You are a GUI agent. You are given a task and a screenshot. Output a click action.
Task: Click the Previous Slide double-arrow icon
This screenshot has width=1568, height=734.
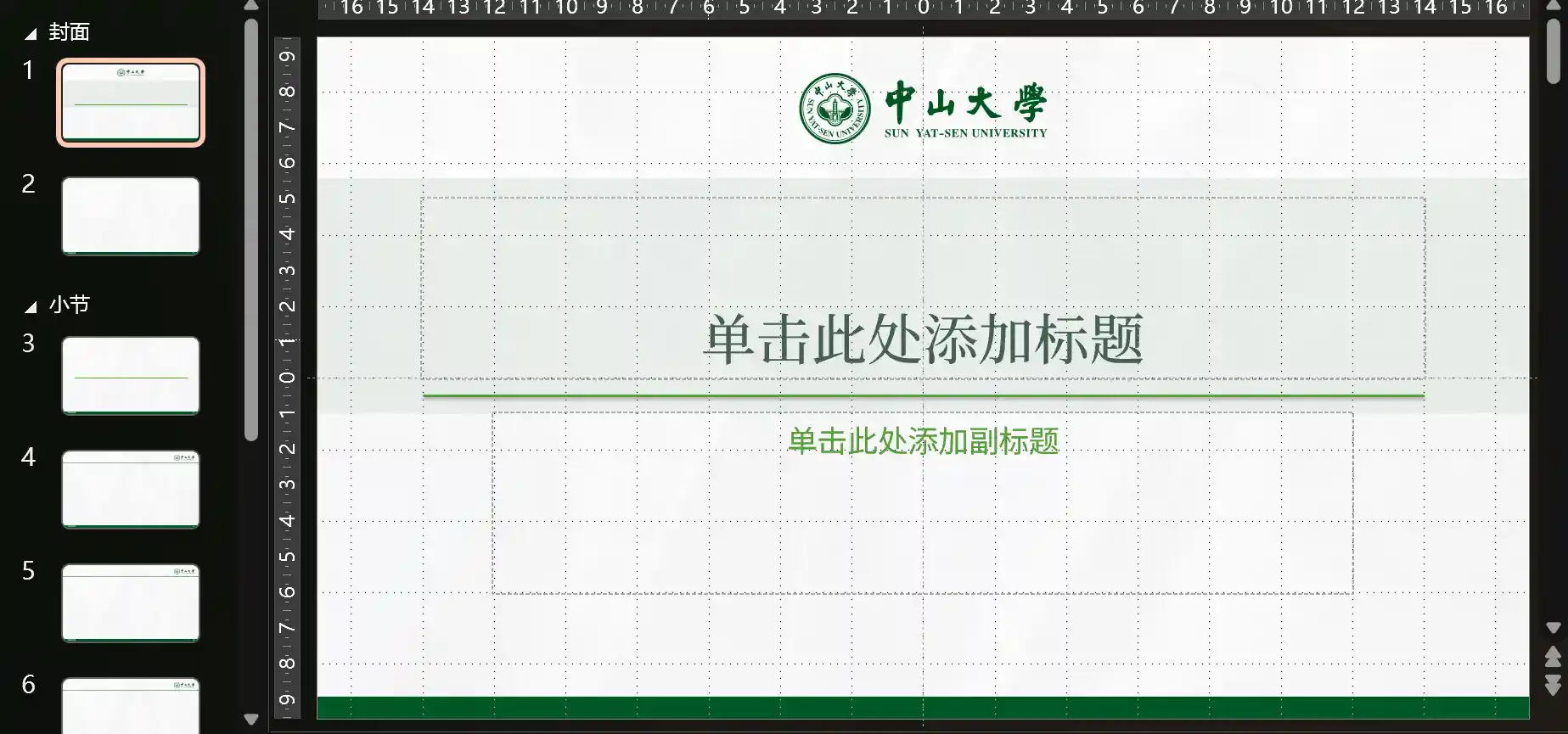pos(1553,657)
